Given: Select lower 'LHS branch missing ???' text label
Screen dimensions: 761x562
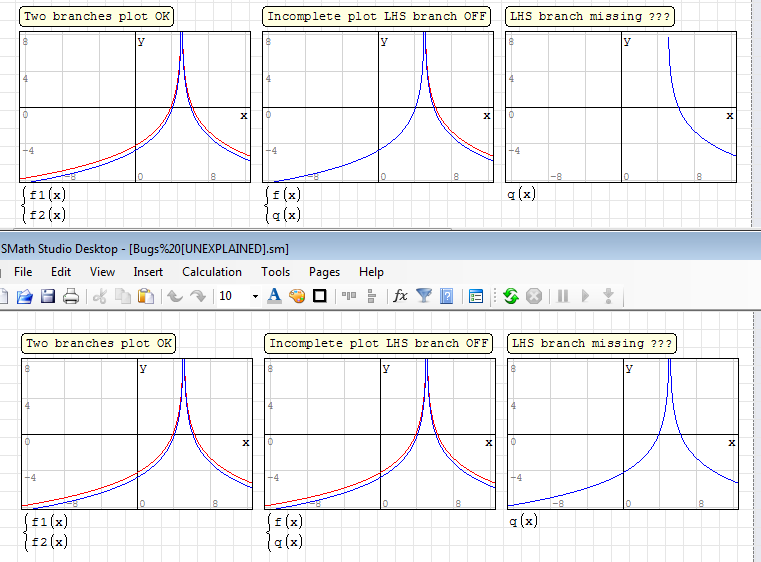Looking at the screenshot, I should pos(591,343).
